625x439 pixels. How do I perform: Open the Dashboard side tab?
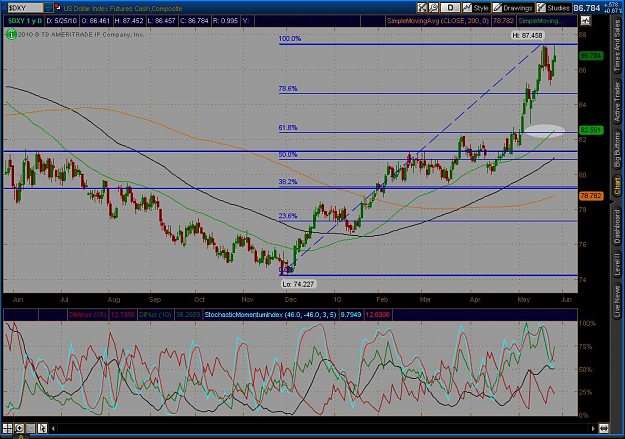617,226
